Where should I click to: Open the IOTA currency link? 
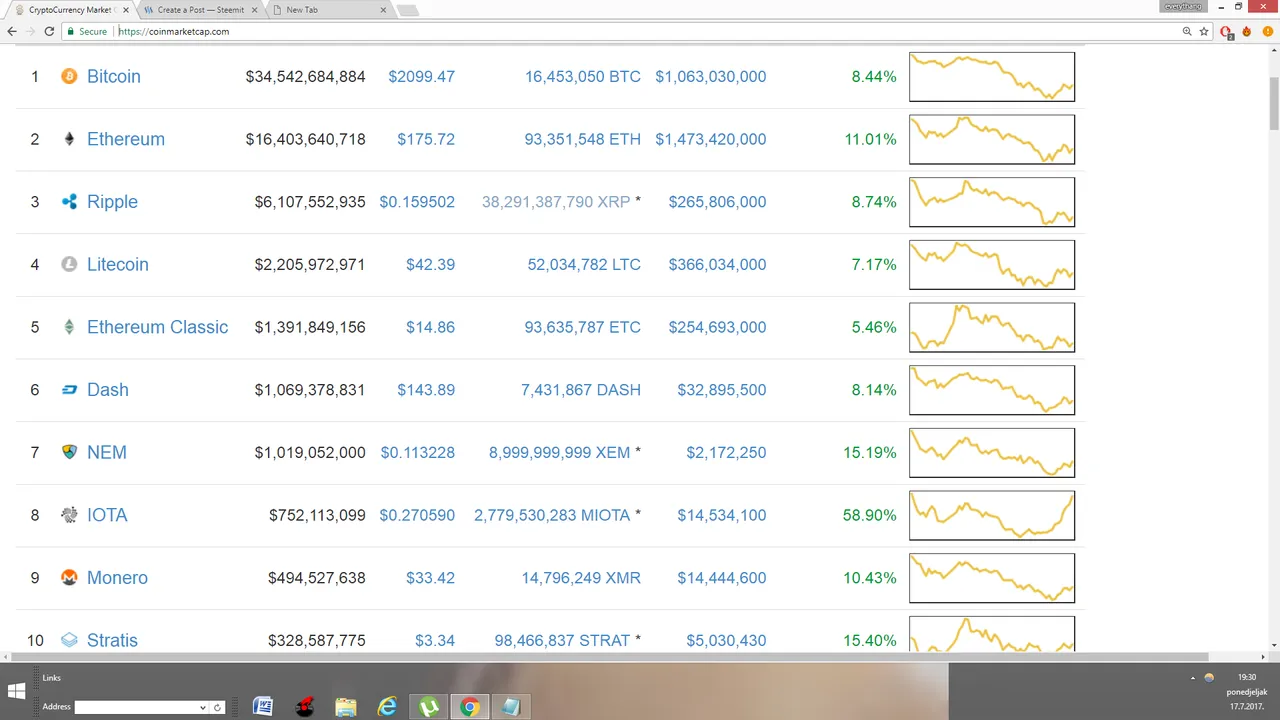click(107, 515)
